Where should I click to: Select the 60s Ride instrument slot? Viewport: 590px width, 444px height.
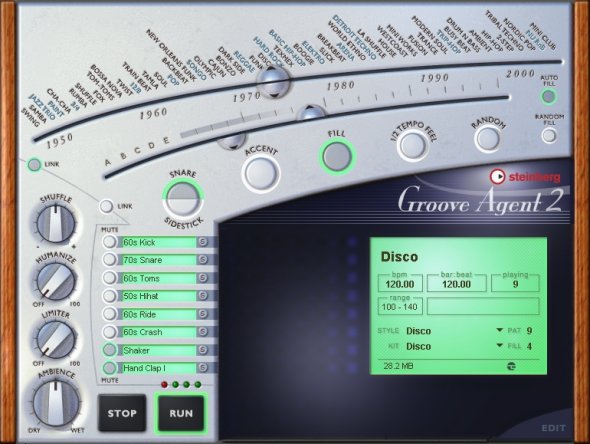tap(158, 314)
